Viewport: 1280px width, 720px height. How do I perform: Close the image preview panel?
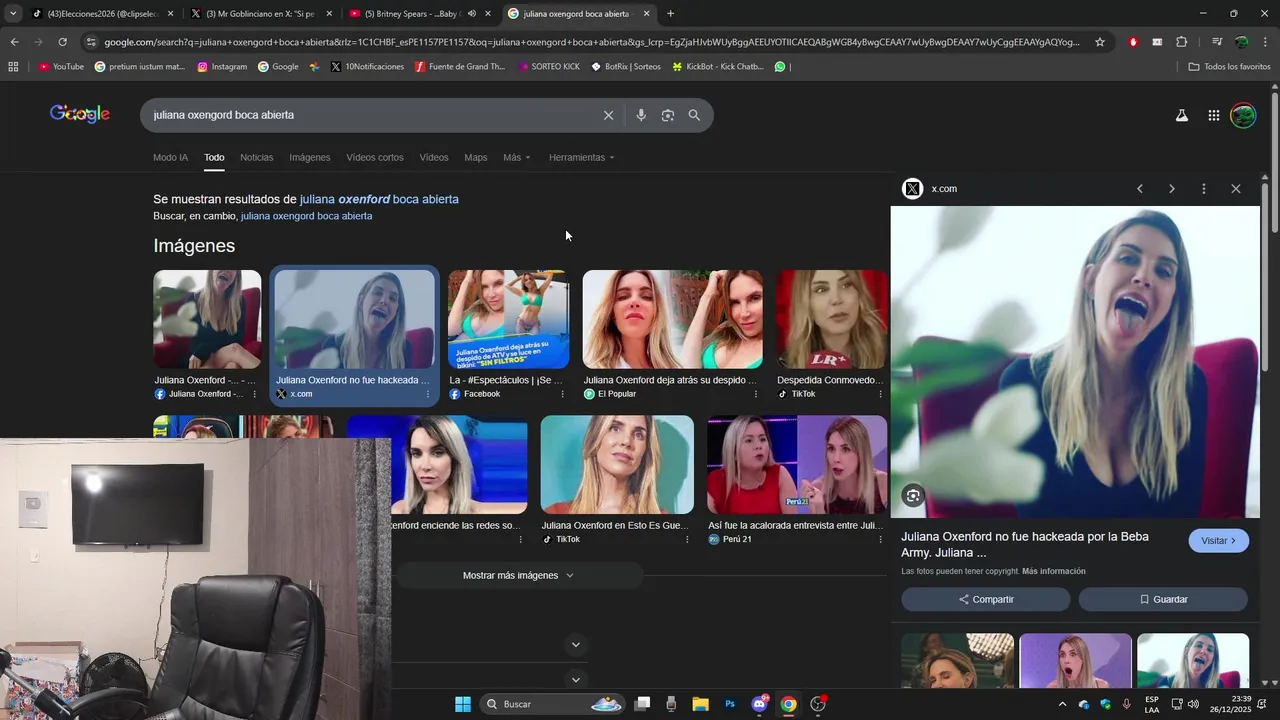click(1236, 189)
